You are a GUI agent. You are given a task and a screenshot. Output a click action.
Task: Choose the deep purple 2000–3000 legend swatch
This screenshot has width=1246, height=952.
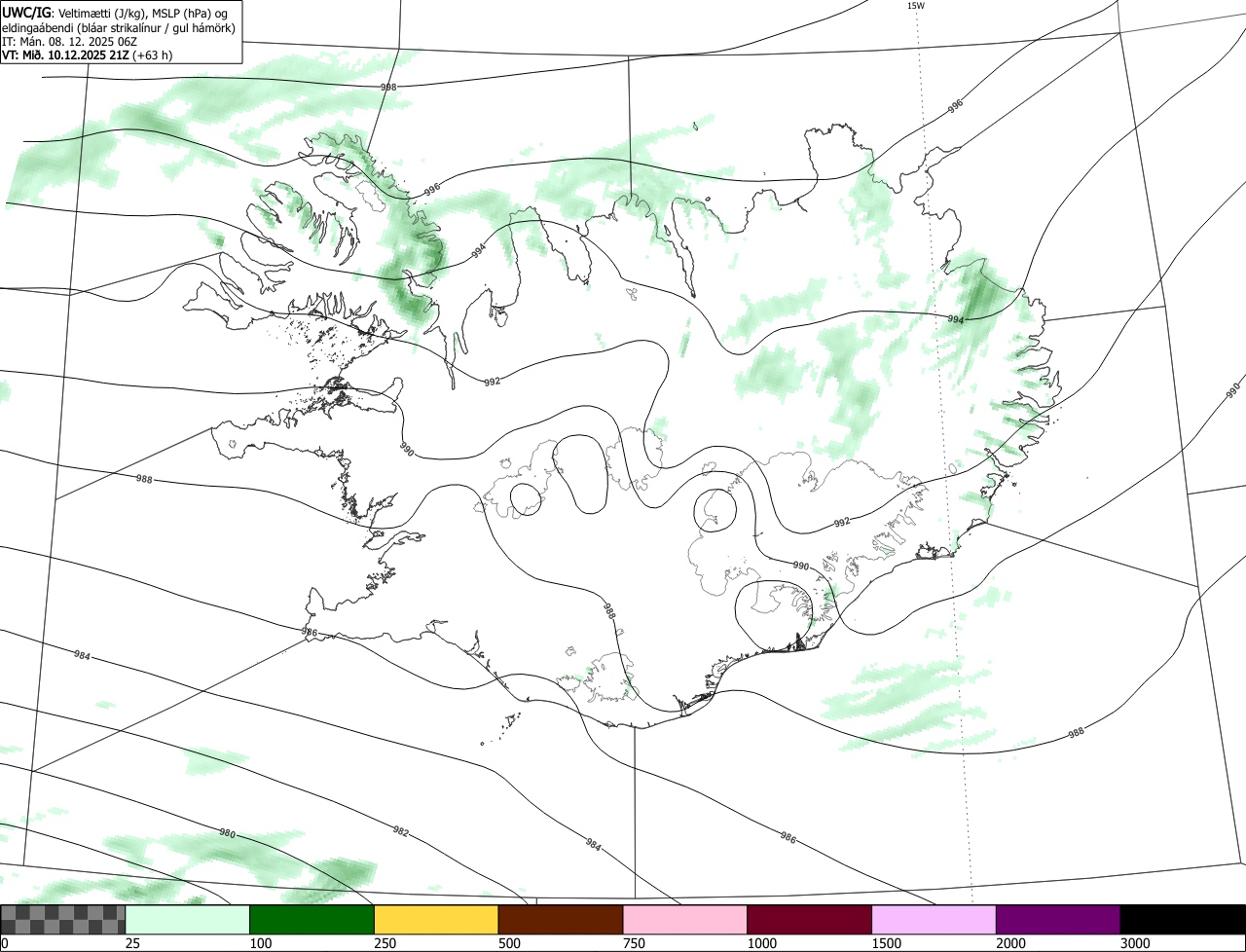(x=1058, y=920)
